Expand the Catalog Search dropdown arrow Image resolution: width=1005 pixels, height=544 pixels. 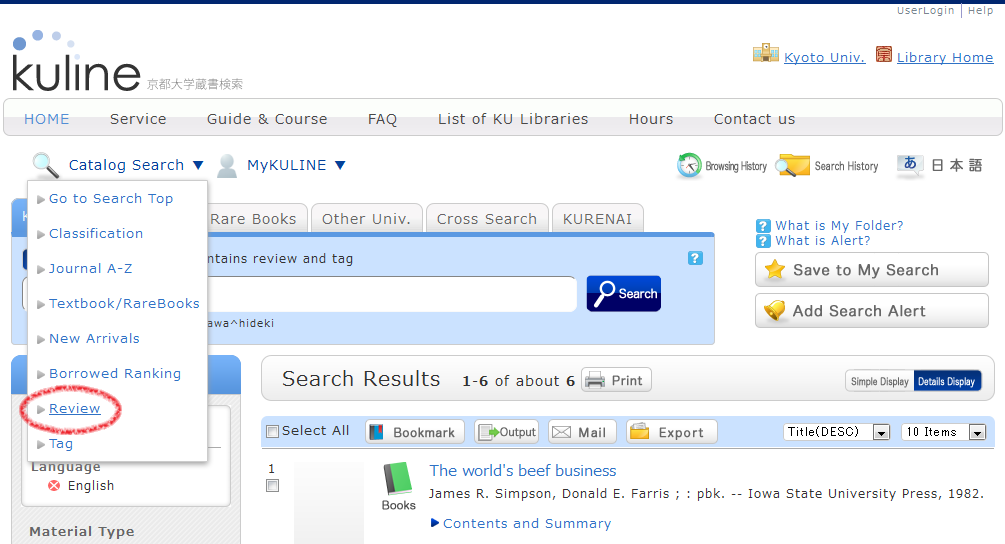(198, 165)
